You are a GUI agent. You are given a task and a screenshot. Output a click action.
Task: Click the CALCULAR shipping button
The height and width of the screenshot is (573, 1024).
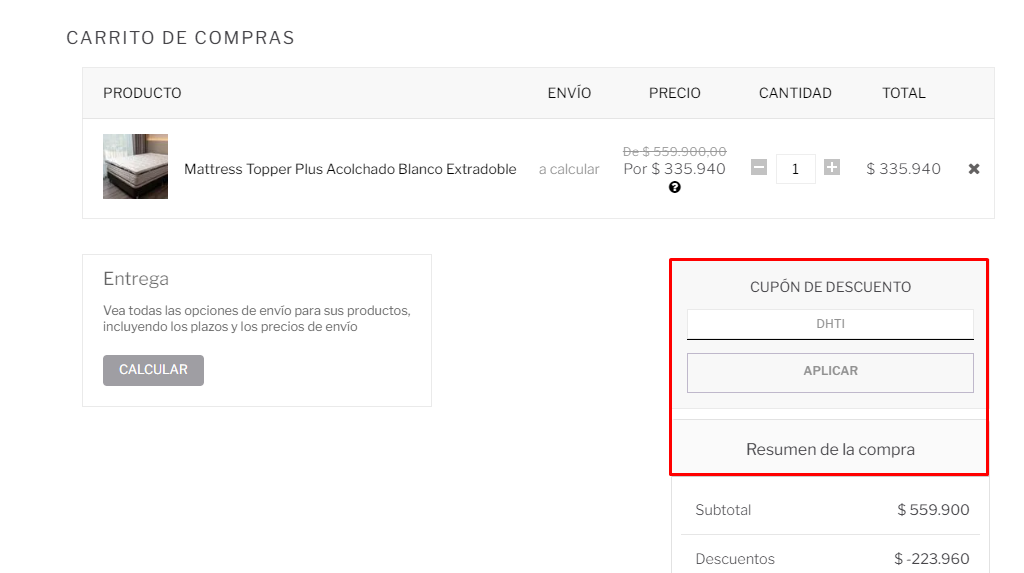pyautogui.click(x=153, y=370)
